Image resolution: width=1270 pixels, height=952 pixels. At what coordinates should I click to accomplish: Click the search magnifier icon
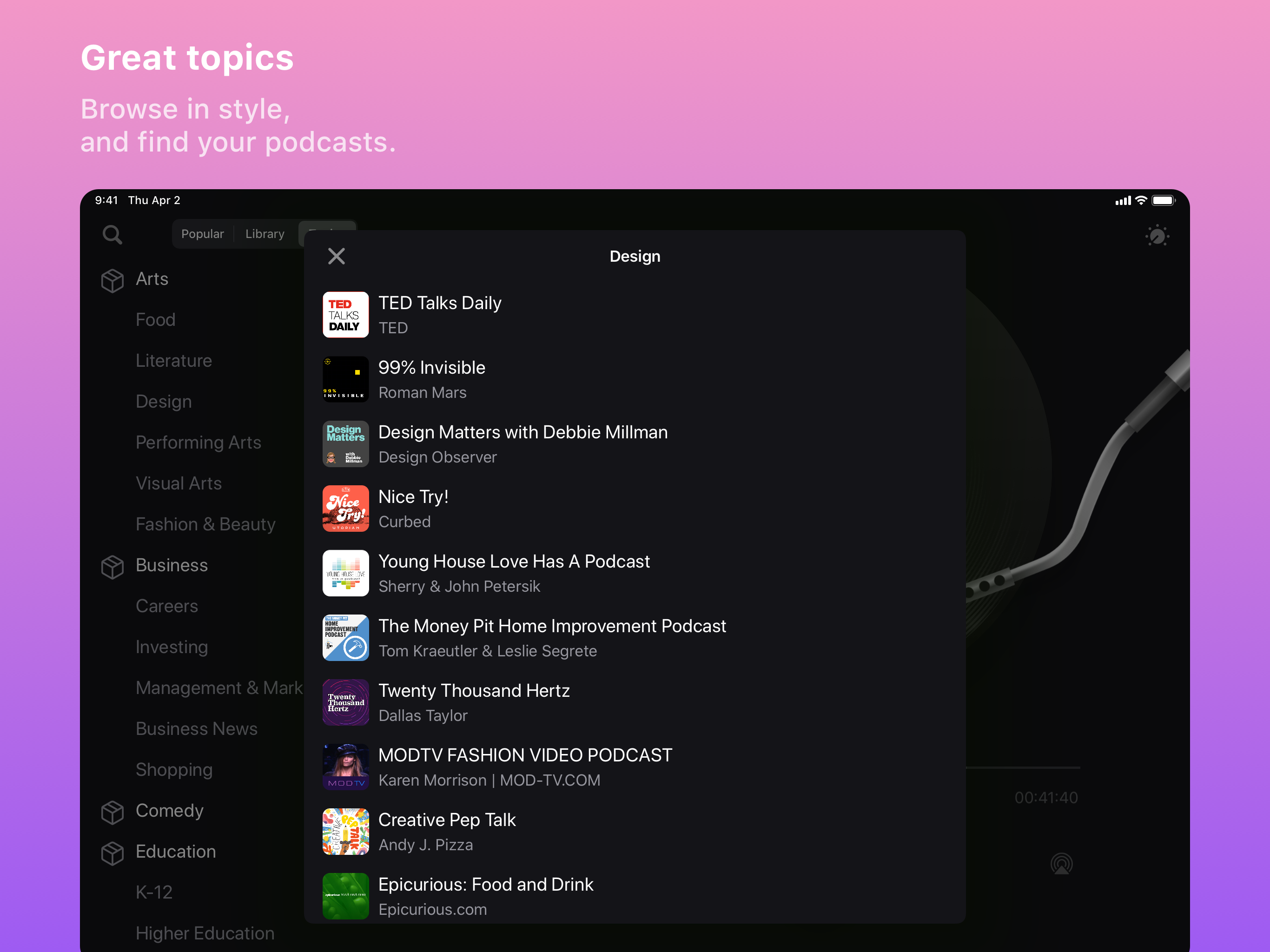(112, 234)
